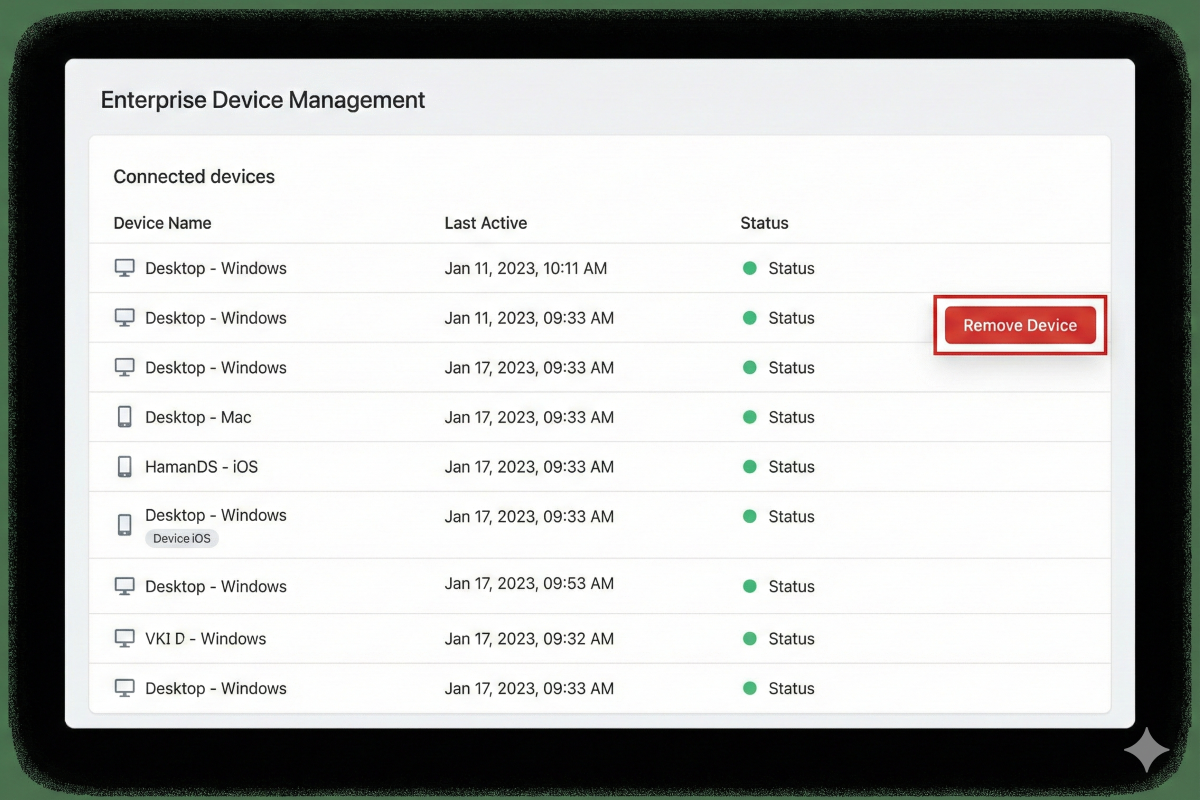The height and width of the screenshot is (800, 1200).
Task: Sort the table by Last Active
Action: (x=486, y=223)
